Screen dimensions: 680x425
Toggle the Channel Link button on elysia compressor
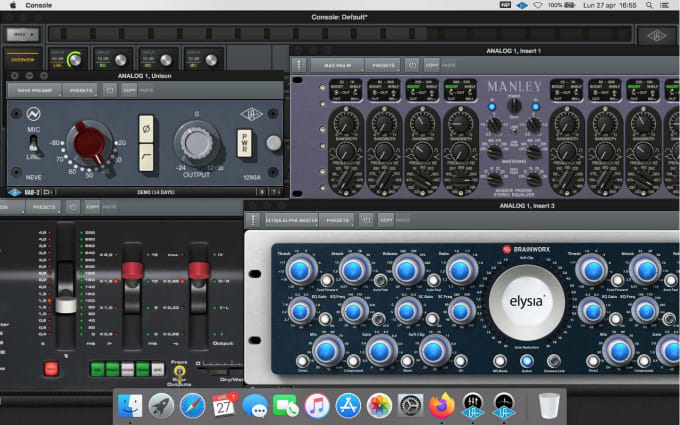(x=553, y=361)
